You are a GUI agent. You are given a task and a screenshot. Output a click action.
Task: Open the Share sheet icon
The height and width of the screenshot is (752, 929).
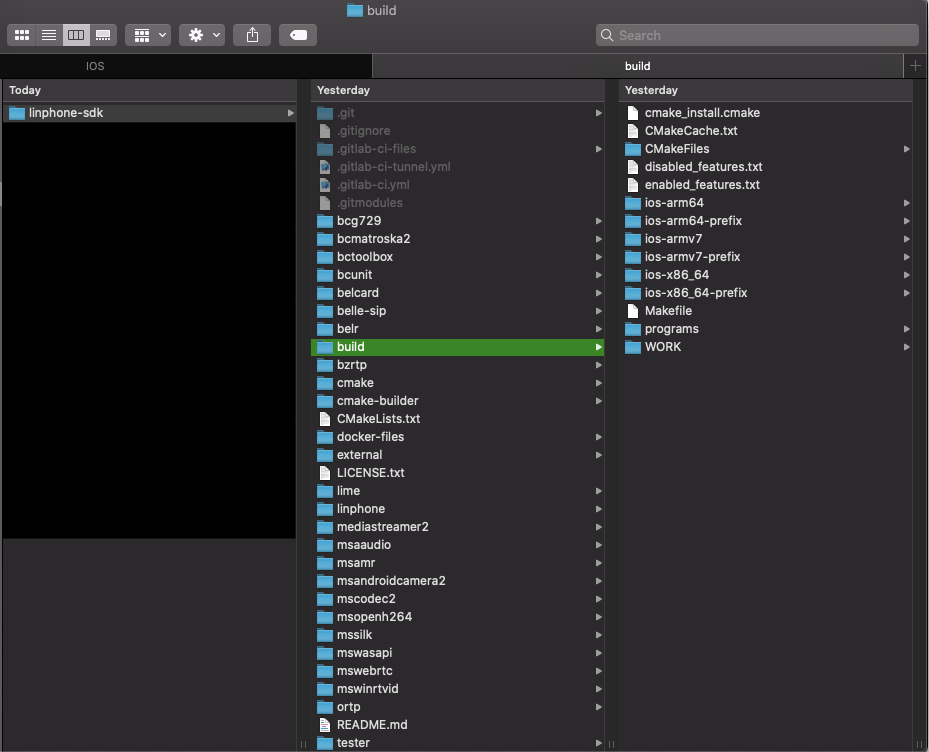pos(251,34)
